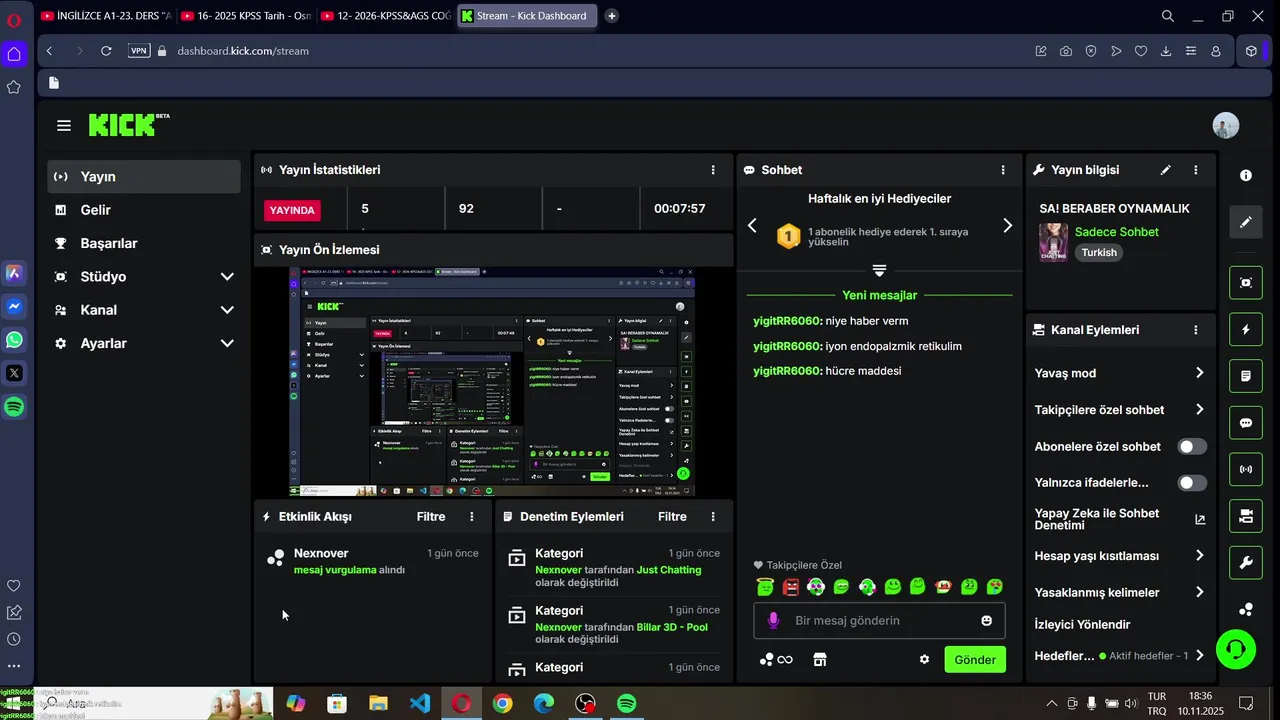This screenshot has width=1280, height=720.
Task: Toggle wrench channel actions in right rail
Action: tap(1246, 563)
